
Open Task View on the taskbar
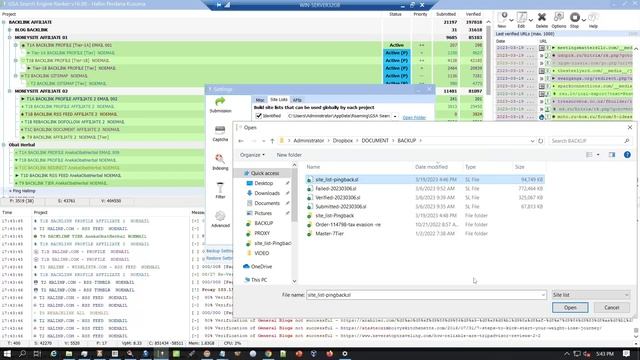click(x=37, y=353)
